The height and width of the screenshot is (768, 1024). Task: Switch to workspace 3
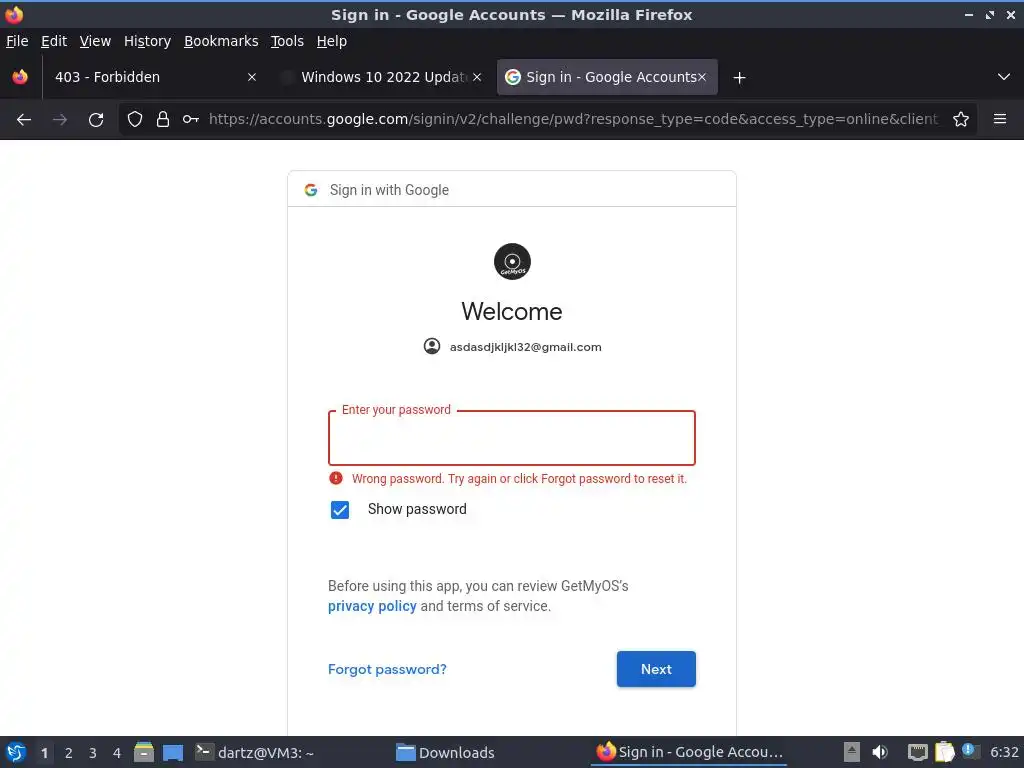point(93,753)
